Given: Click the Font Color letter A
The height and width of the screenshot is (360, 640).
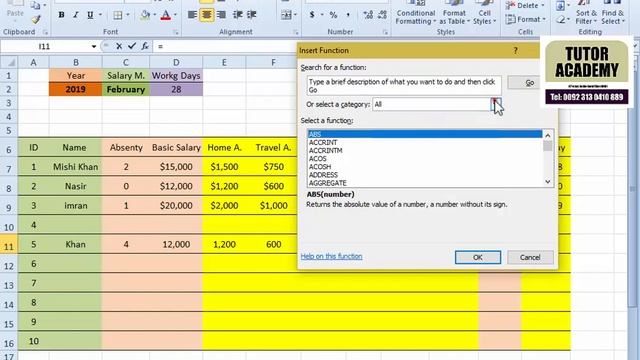Looking at the screenshot, I should click(165, 15).
